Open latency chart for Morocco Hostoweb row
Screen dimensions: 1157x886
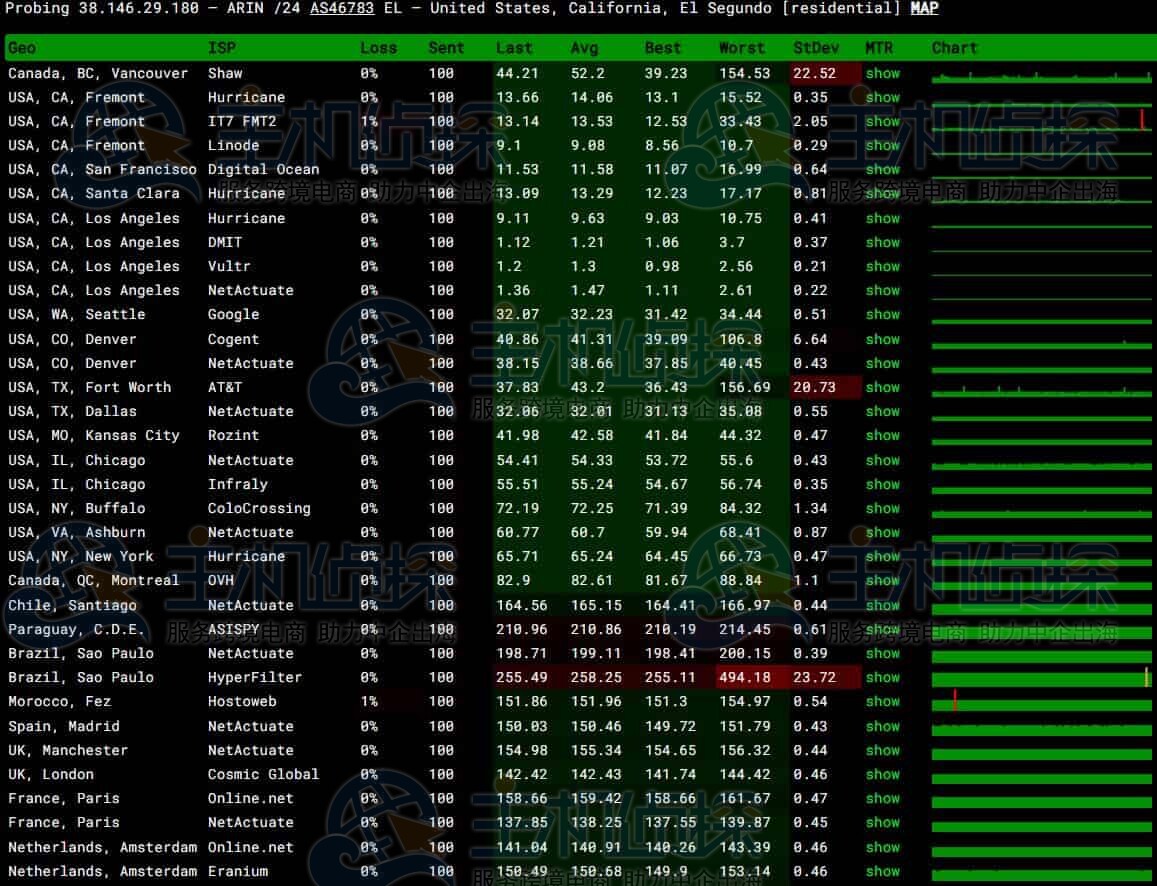click(x=1040, y=702)
